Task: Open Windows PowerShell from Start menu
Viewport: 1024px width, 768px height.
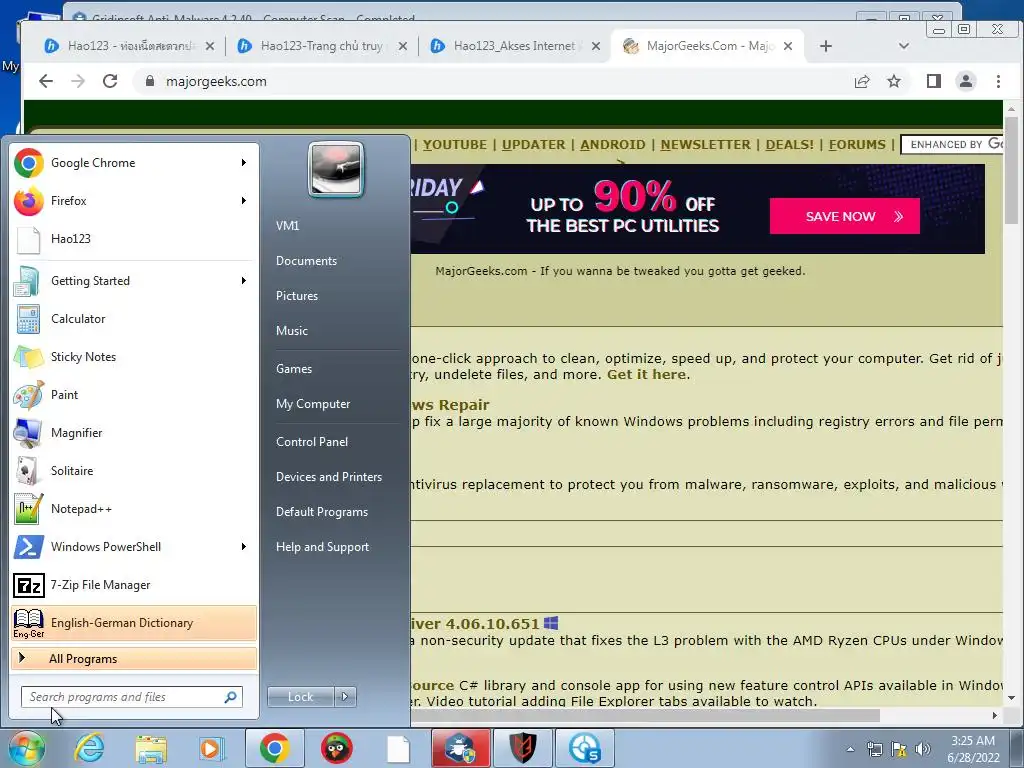Action: point(133,547)
